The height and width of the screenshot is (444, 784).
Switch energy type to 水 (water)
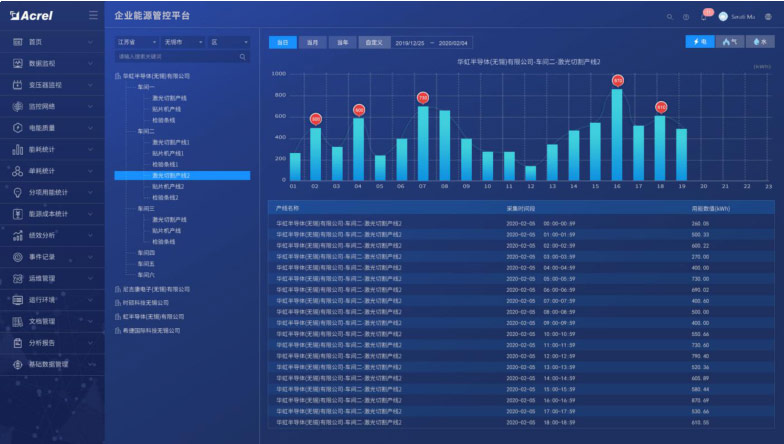[759, 42]
